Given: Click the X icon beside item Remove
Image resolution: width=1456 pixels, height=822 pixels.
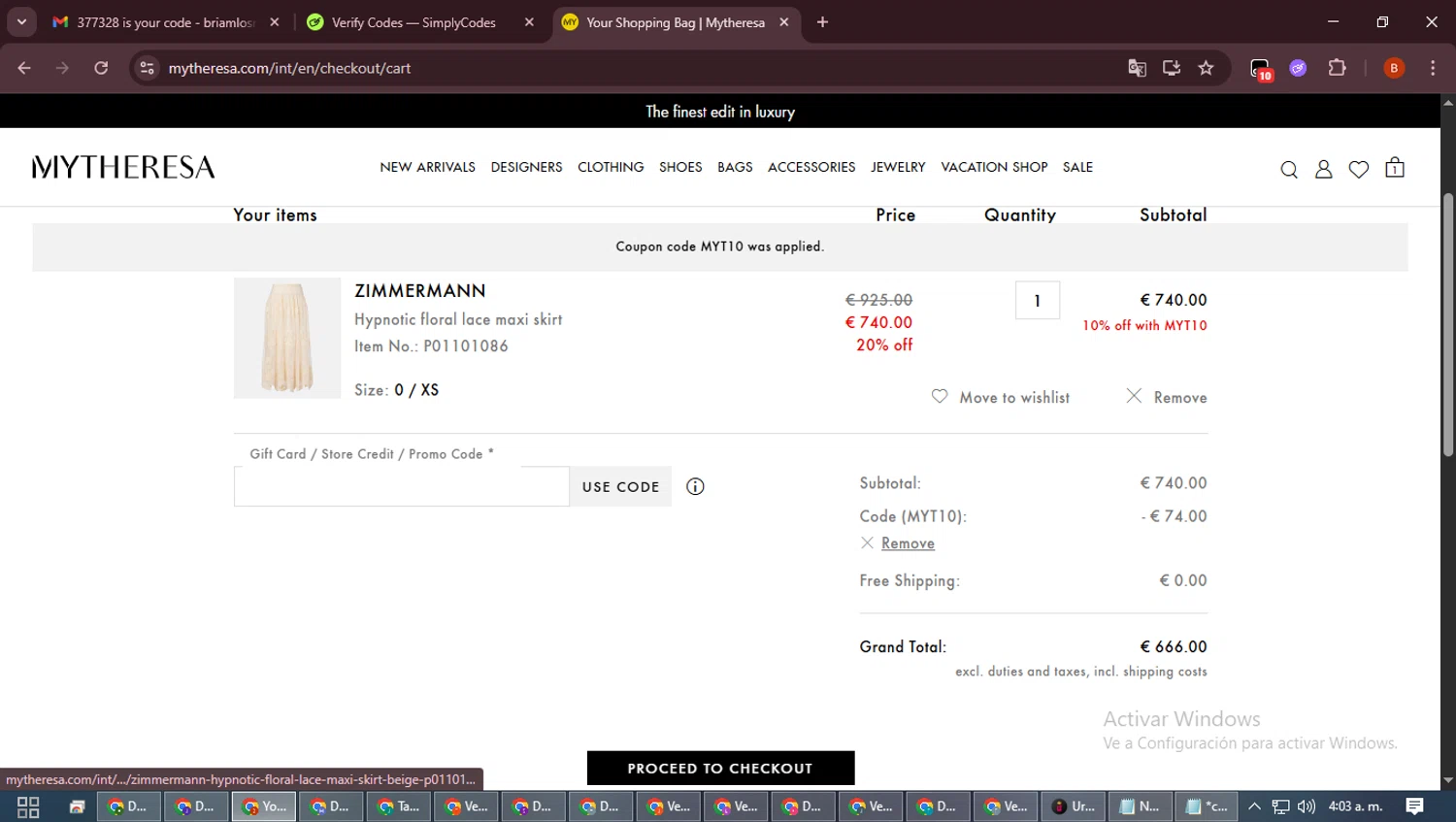Looking at the screenshot, I should coord(1134,396).
